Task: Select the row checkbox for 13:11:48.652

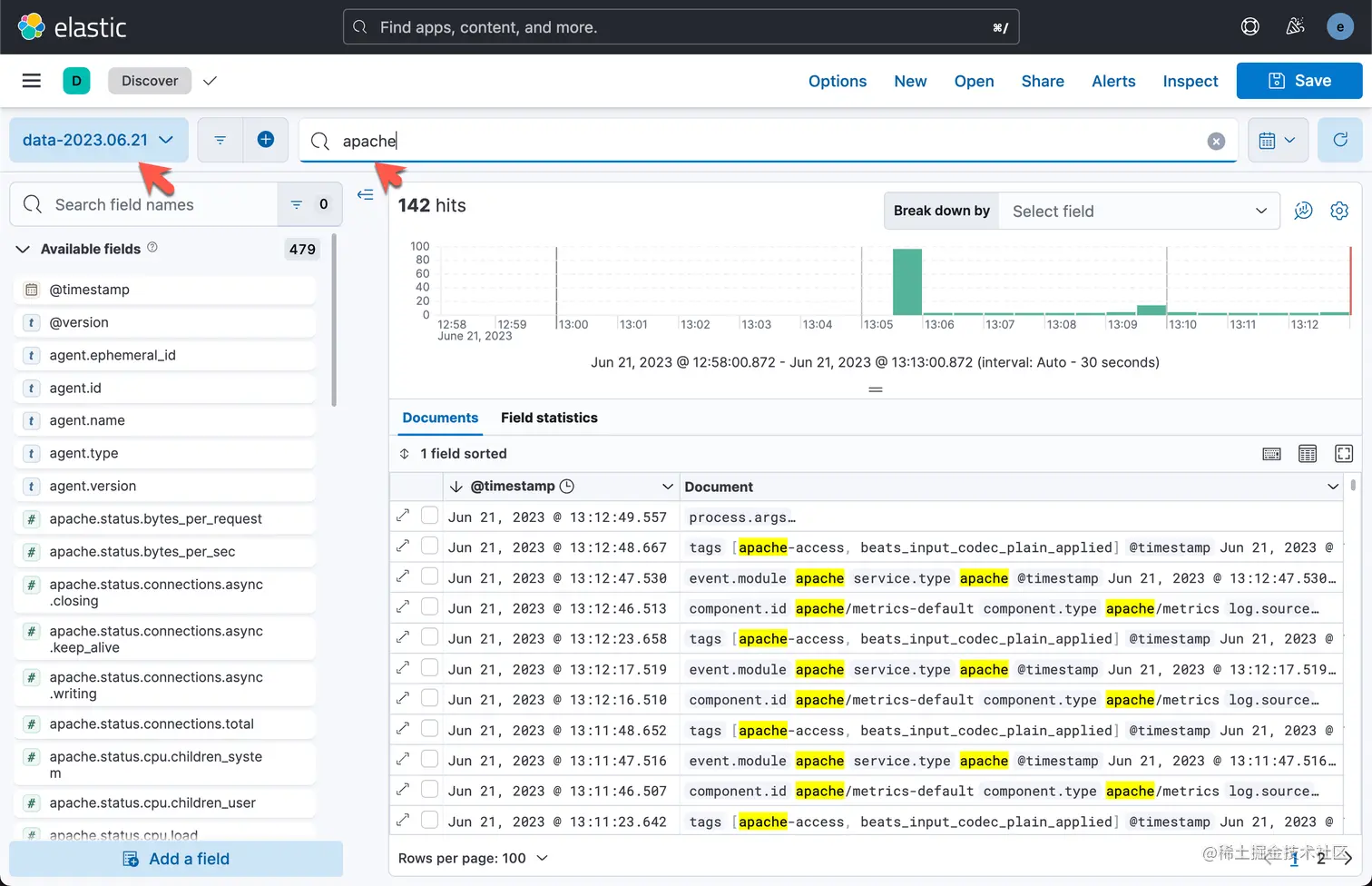Action: [430, 728]
